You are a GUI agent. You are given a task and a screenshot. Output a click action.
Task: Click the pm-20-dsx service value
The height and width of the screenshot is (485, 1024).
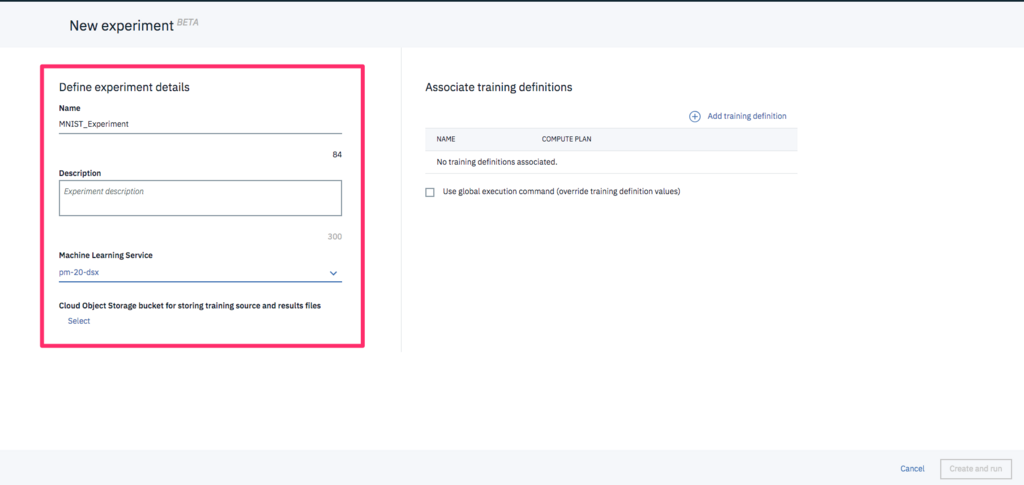(x=78, y=273)
